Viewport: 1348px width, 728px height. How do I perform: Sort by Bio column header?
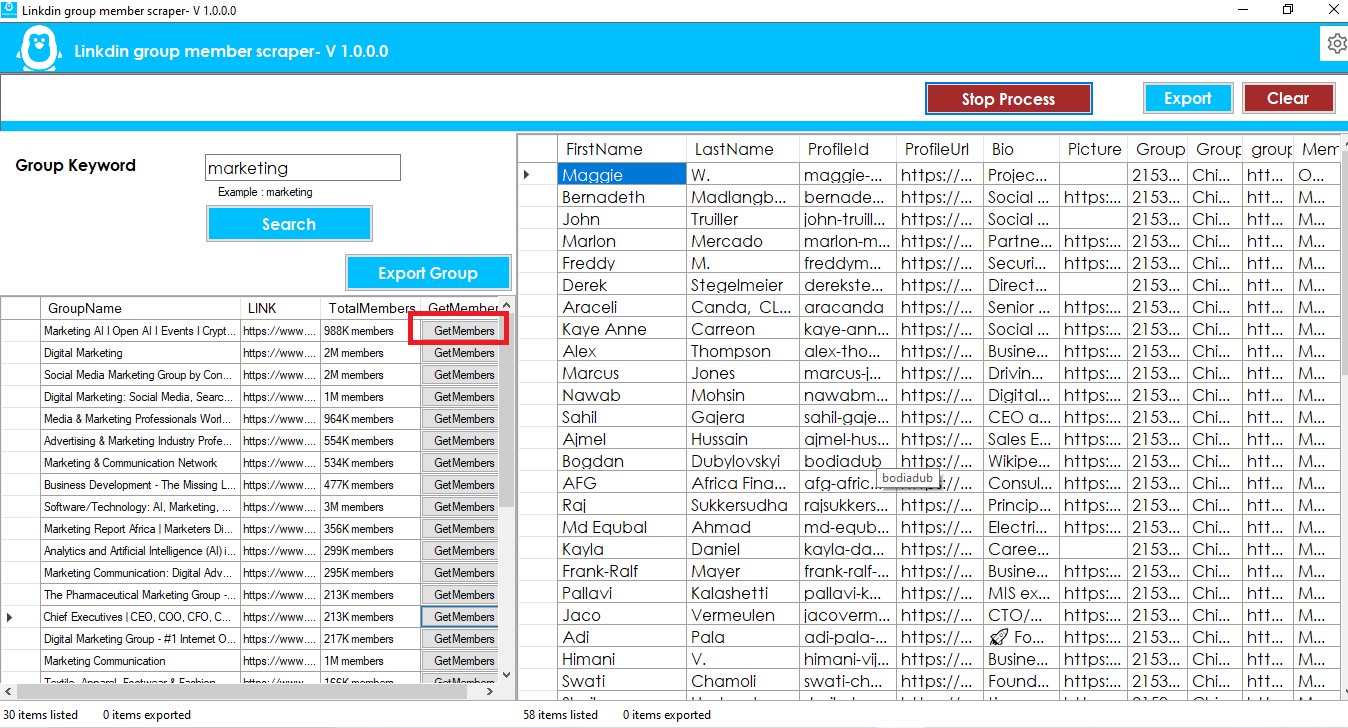click(x=1021, y=149)
